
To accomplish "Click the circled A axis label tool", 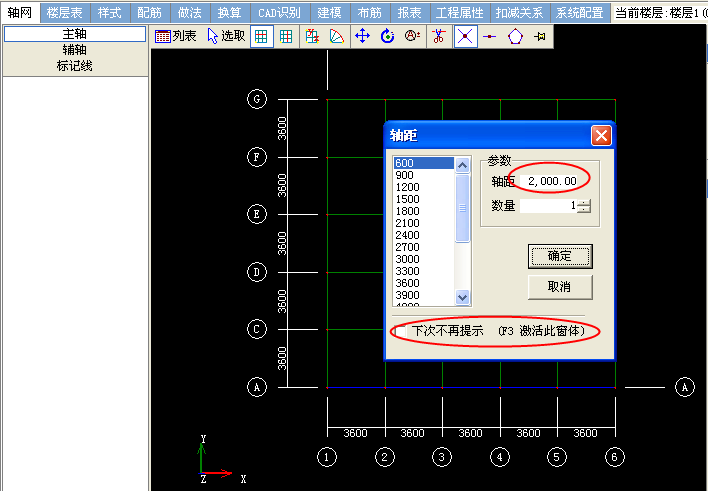I will [412, 36].
